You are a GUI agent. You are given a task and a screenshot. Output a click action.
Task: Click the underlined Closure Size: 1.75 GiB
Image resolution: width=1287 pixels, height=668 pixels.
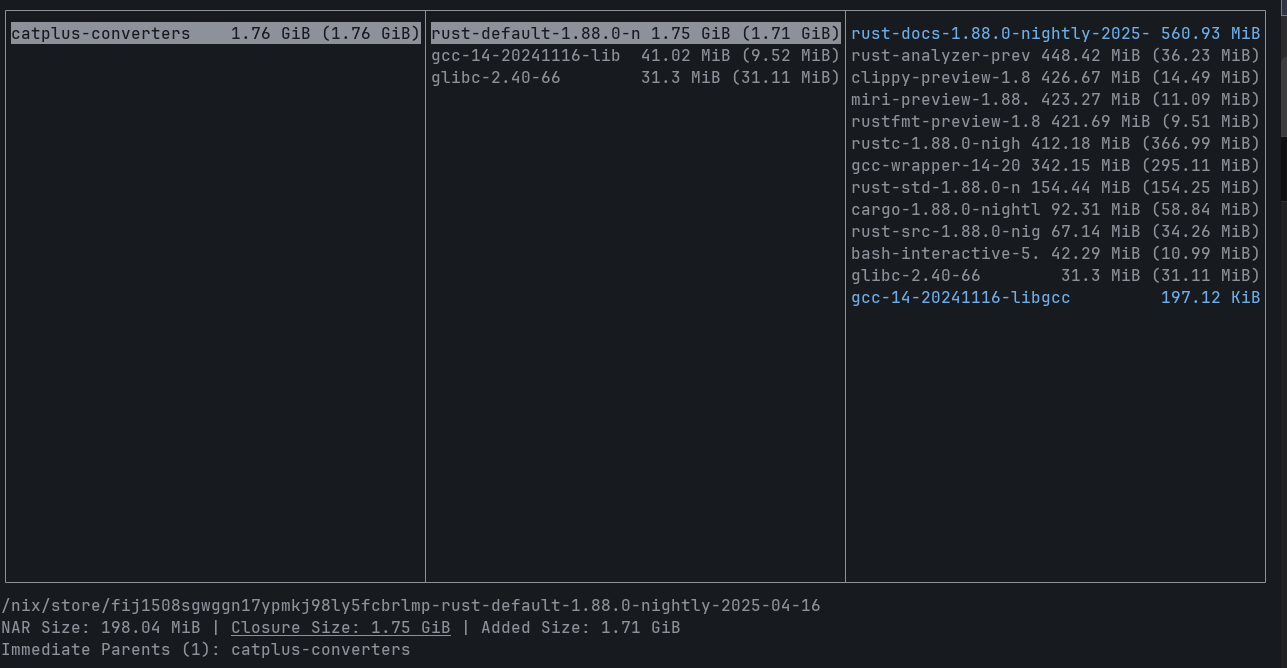[x=340, y=628]
